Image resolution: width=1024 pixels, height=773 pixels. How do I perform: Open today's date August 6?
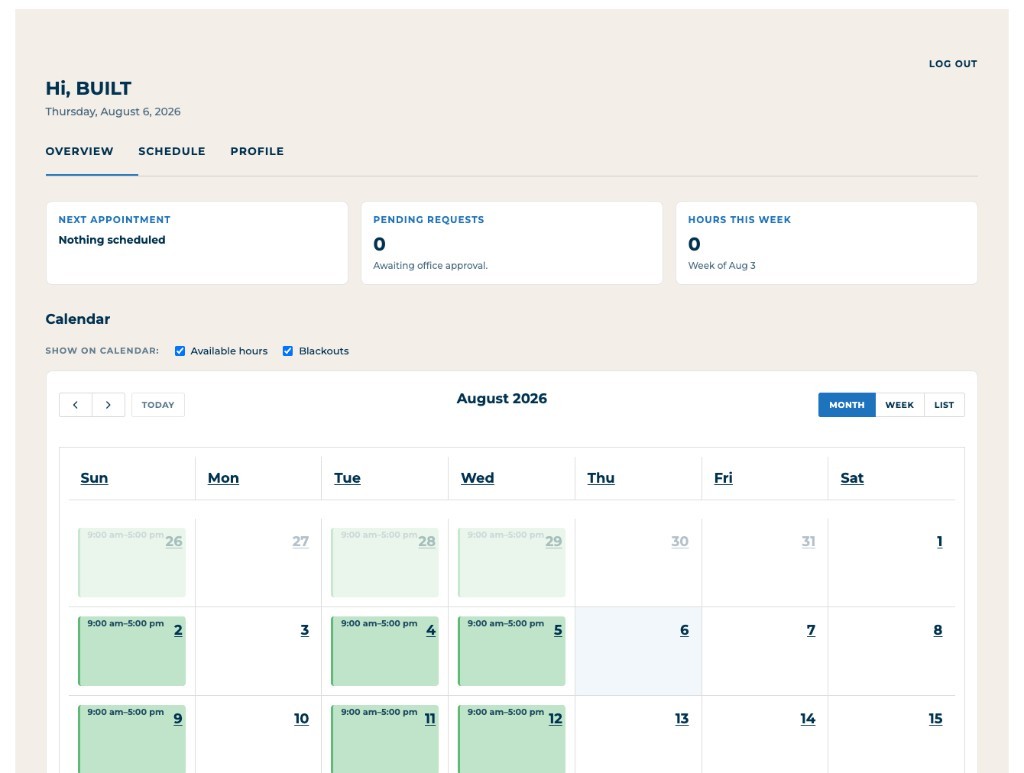point(684,630)
